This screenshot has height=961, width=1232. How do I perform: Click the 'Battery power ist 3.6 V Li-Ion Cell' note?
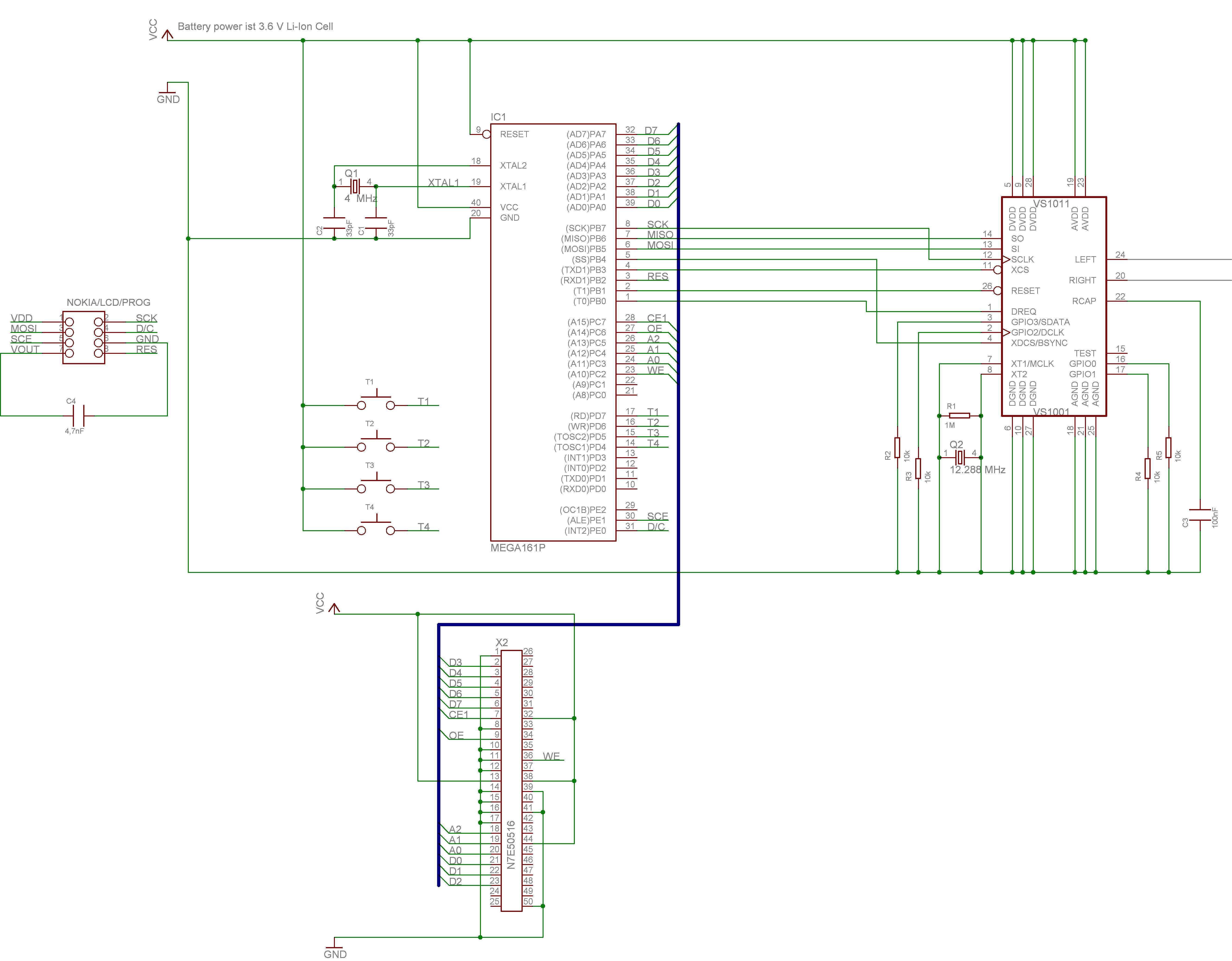255,26
